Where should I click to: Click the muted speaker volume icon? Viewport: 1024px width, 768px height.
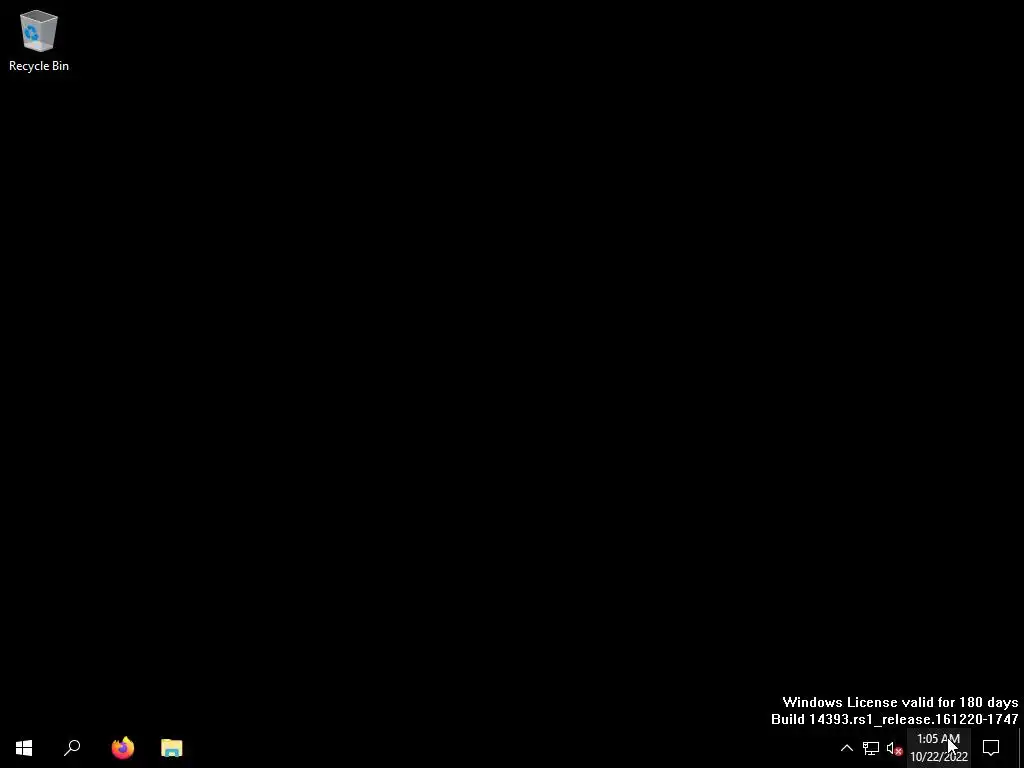[894, 748]
